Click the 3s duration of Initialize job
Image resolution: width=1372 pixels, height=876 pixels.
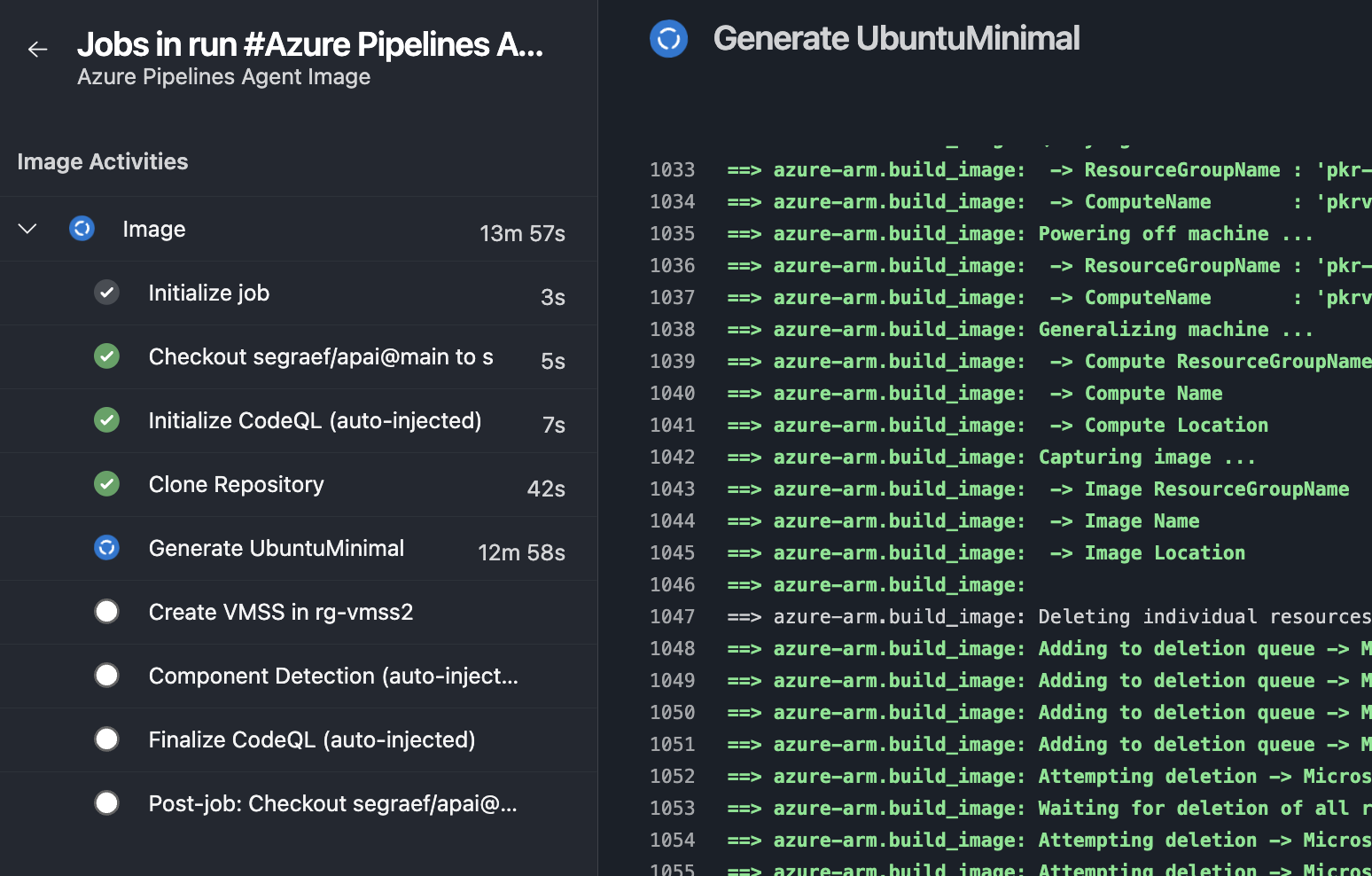click(x=553, y=297)
